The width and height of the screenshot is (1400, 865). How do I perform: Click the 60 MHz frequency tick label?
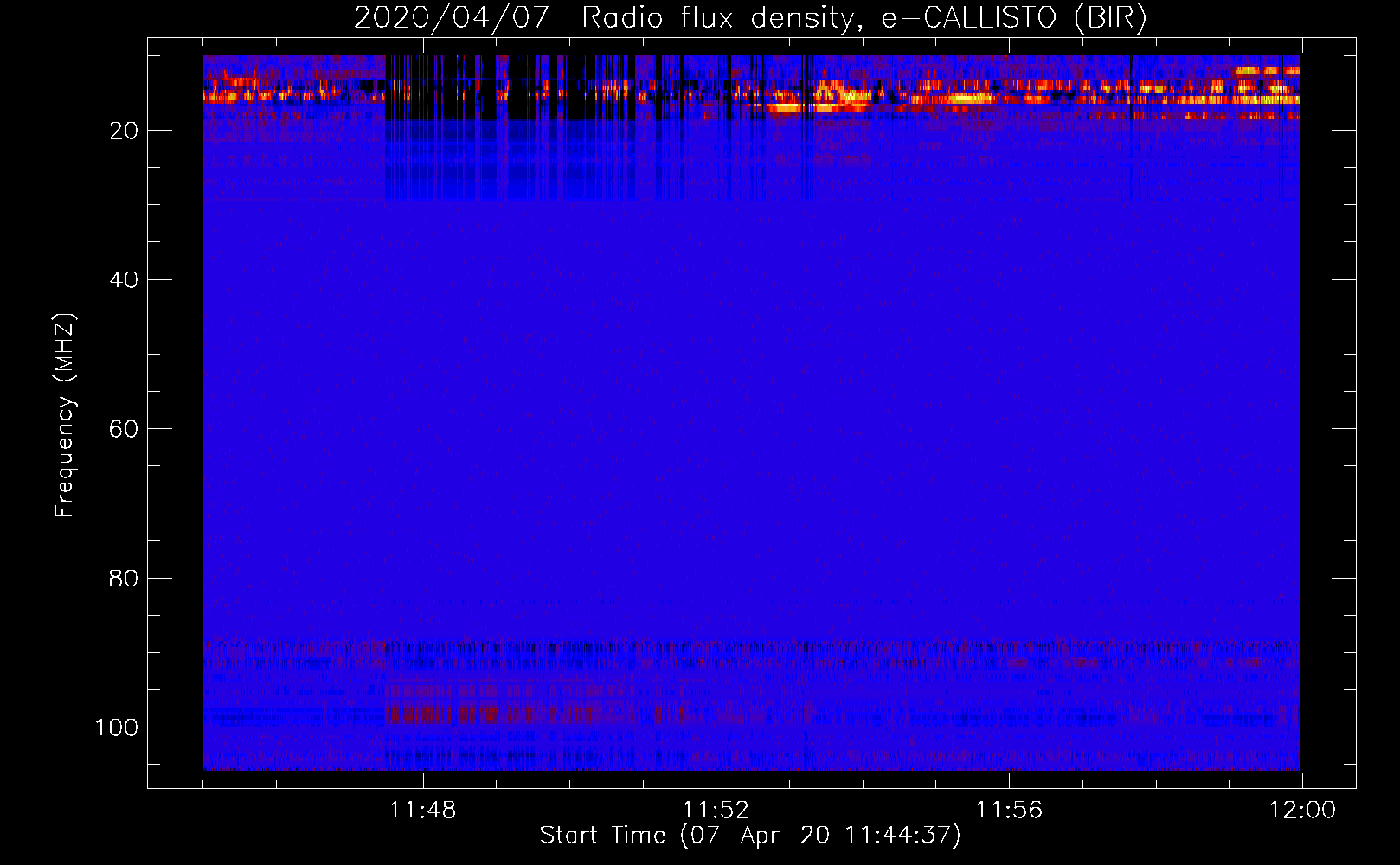coord(124,429)
